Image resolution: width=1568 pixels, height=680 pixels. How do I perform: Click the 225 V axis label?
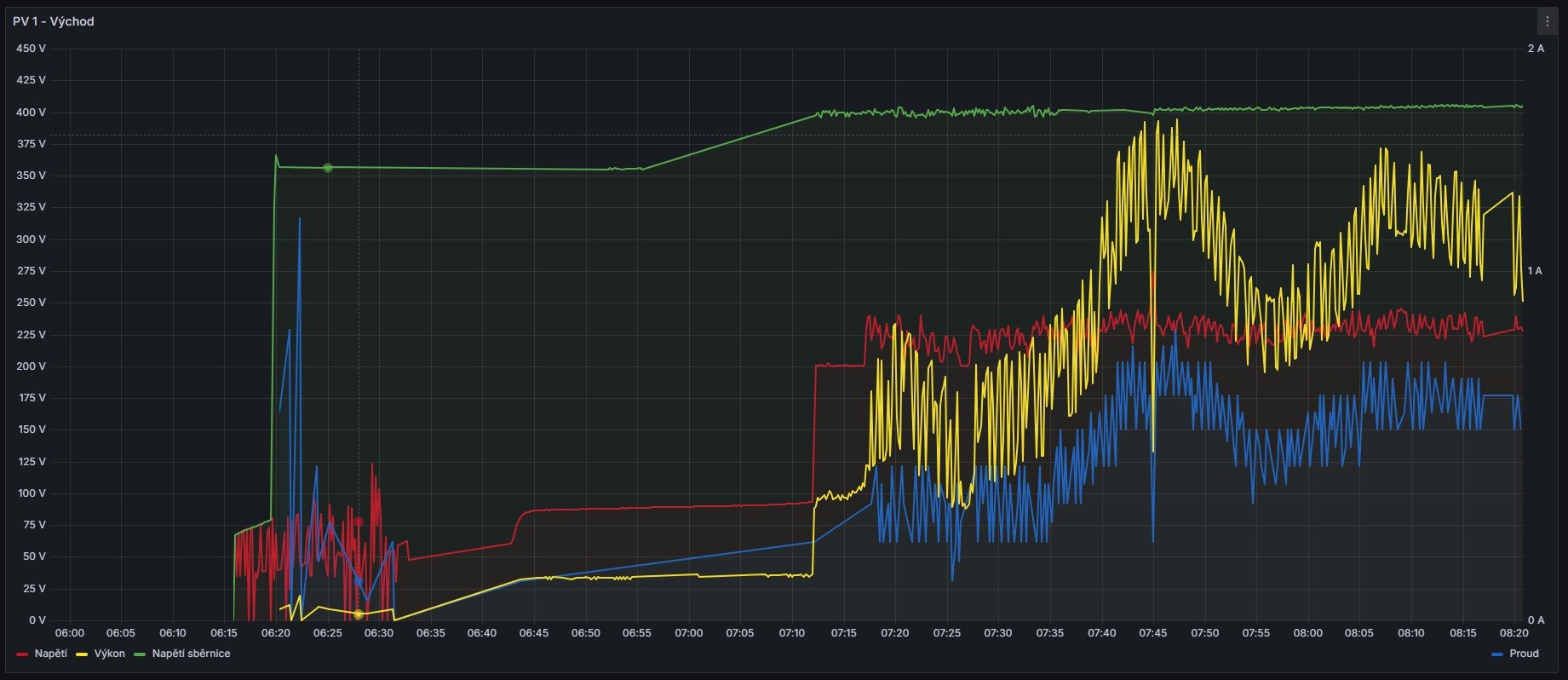[32, 335]
